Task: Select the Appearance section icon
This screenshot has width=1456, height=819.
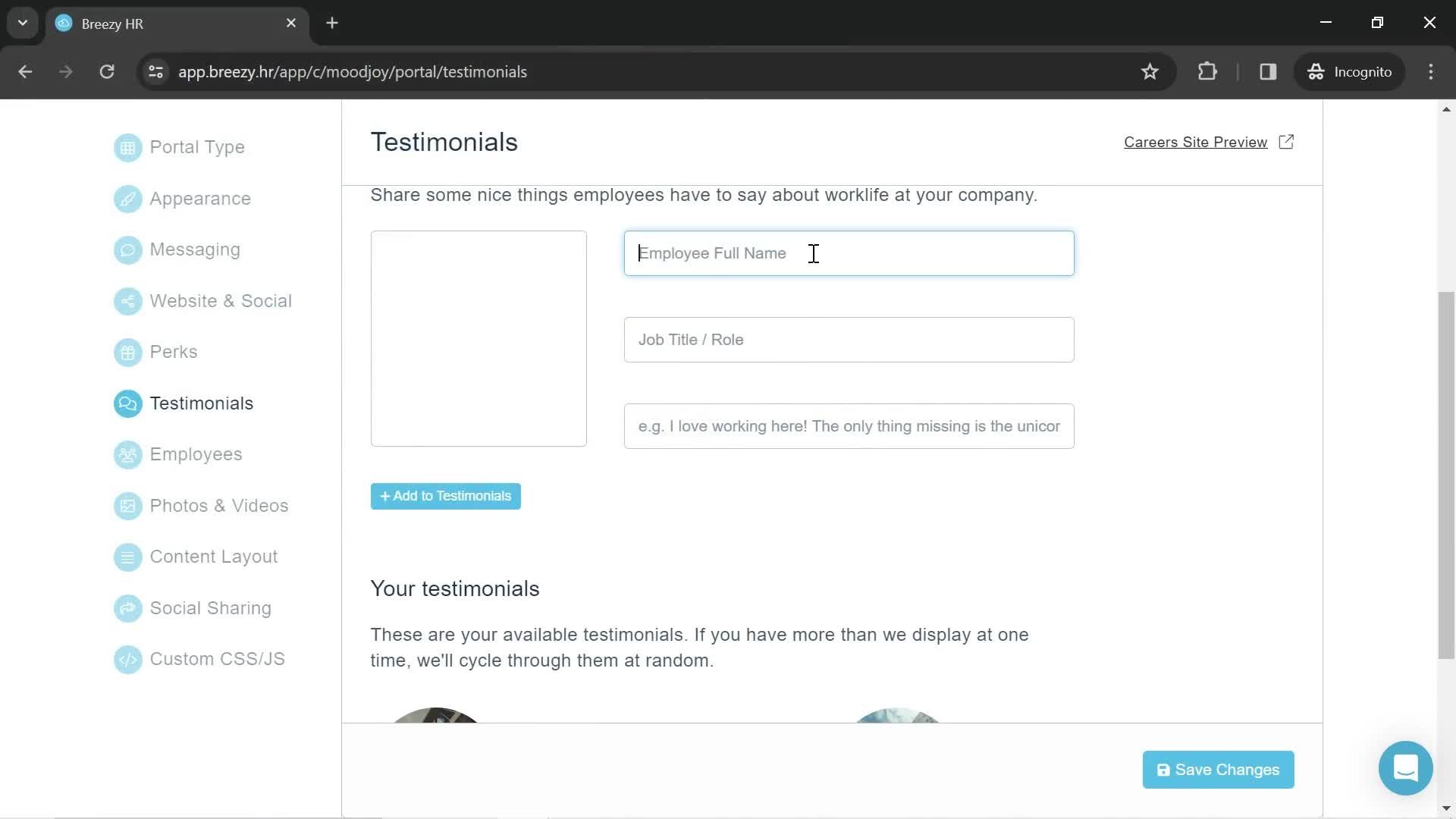Action: click(127, 199)
